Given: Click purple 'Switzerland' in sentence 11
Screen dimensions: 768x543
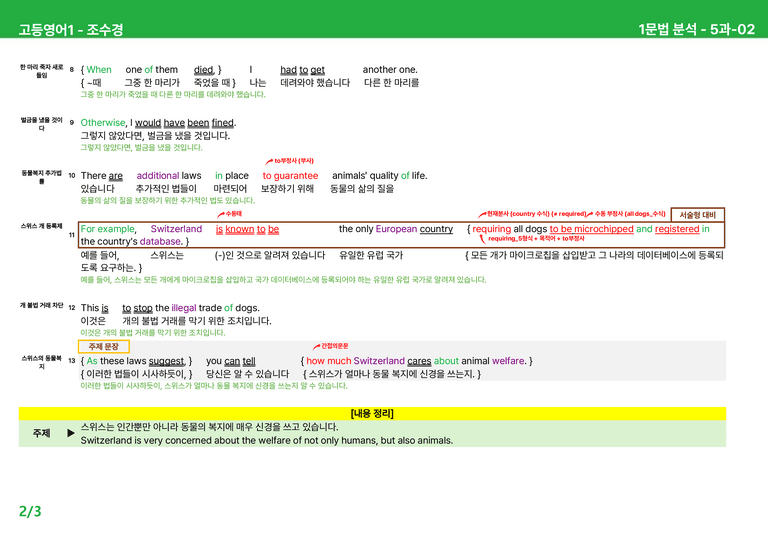Looking at the screenshot, I should click(176, 229).
